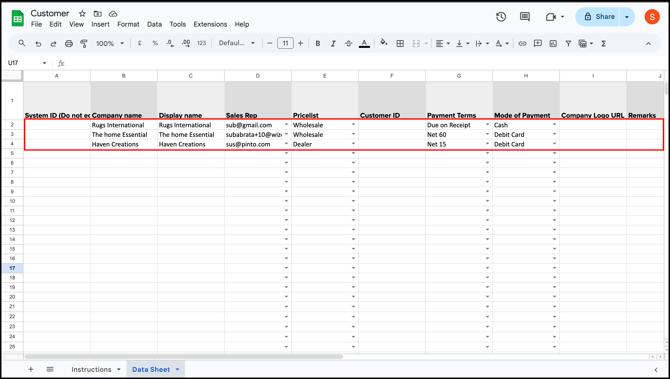Open the Data menu
This screenshot has height=379, width=670.
pos(154,24)
